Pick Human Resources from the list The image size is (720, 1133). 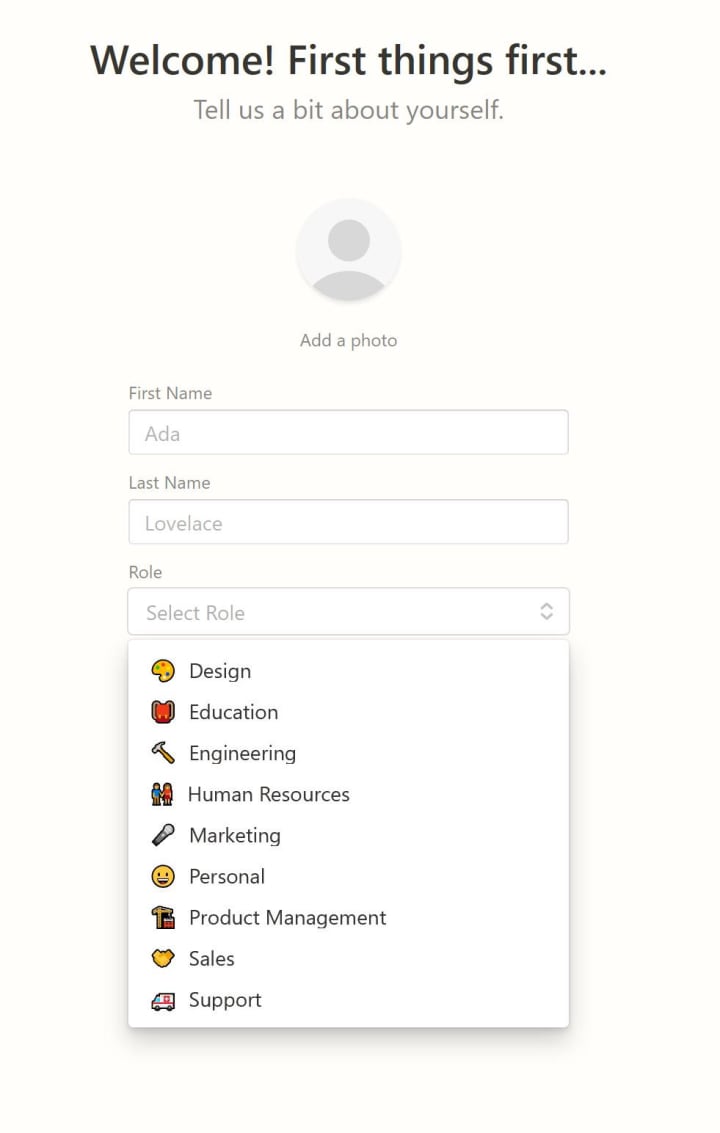[x=268, y=794]
